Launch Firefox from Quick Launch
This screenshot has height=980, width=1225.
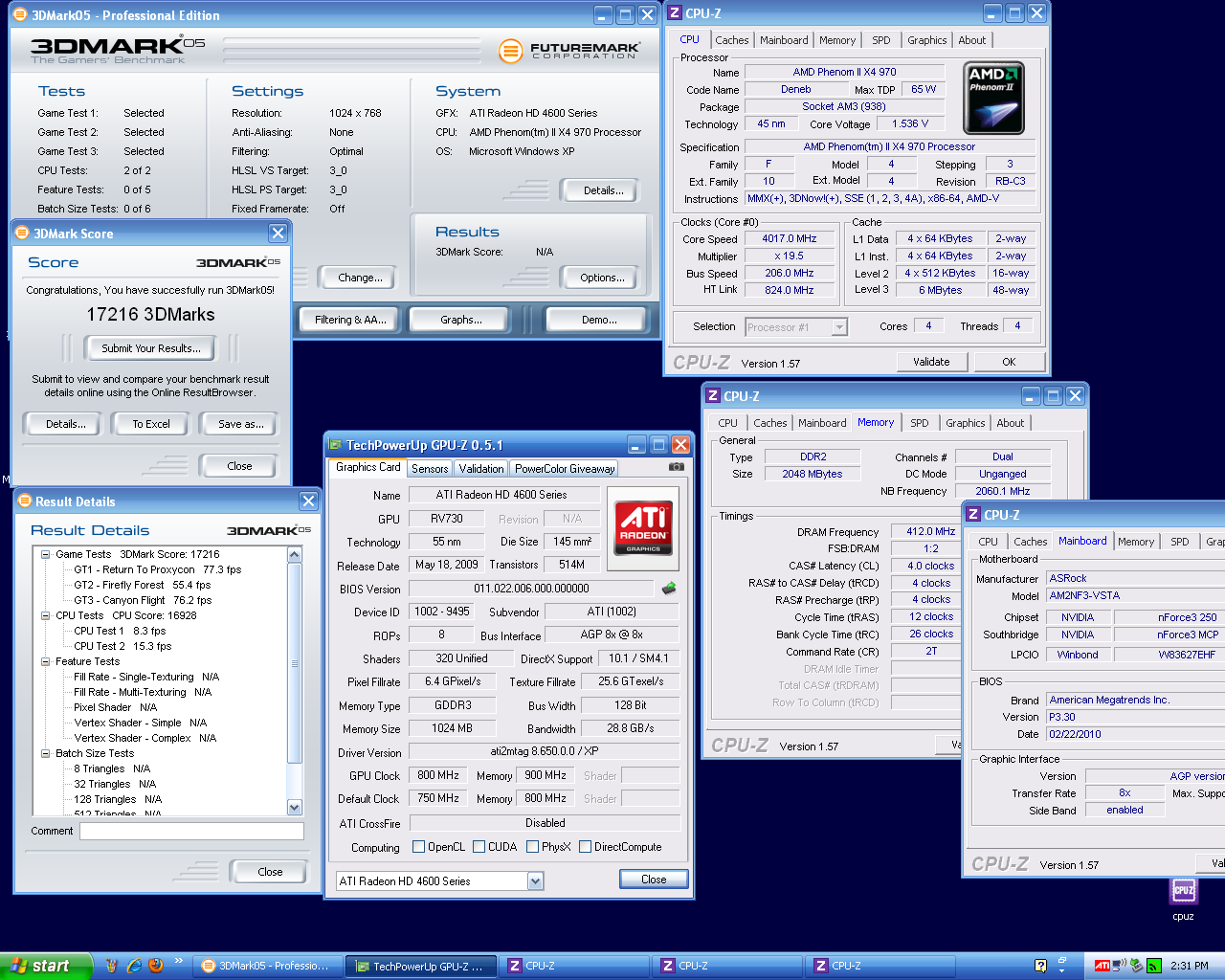[x=156, y=966]
